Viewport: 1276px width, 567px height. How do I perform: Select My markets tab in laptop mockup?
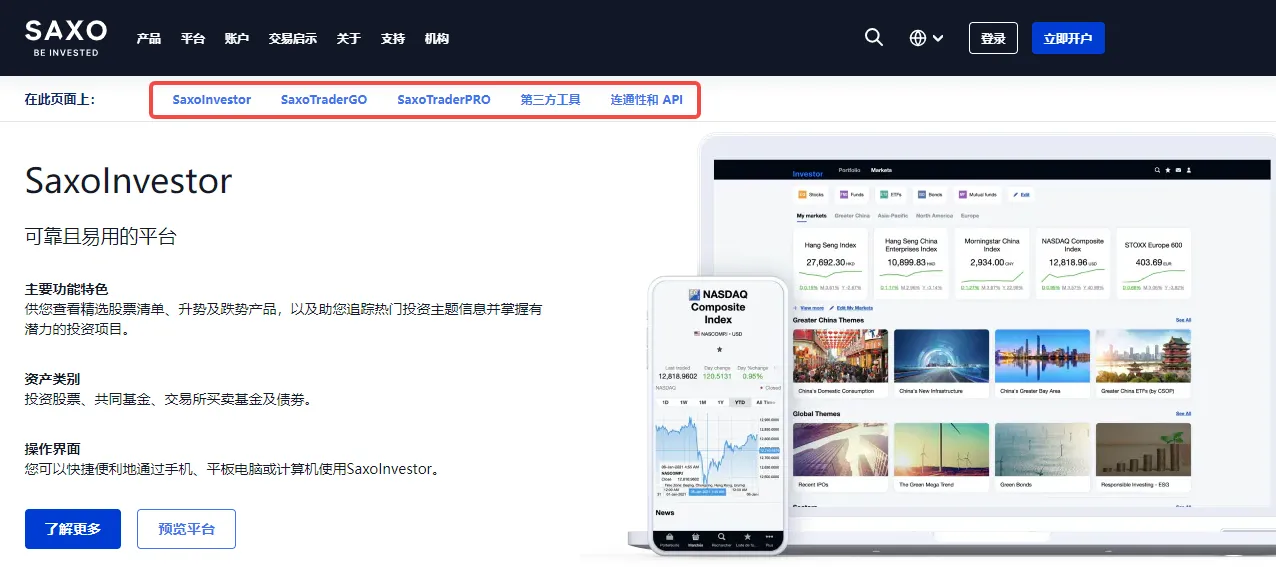811,215
